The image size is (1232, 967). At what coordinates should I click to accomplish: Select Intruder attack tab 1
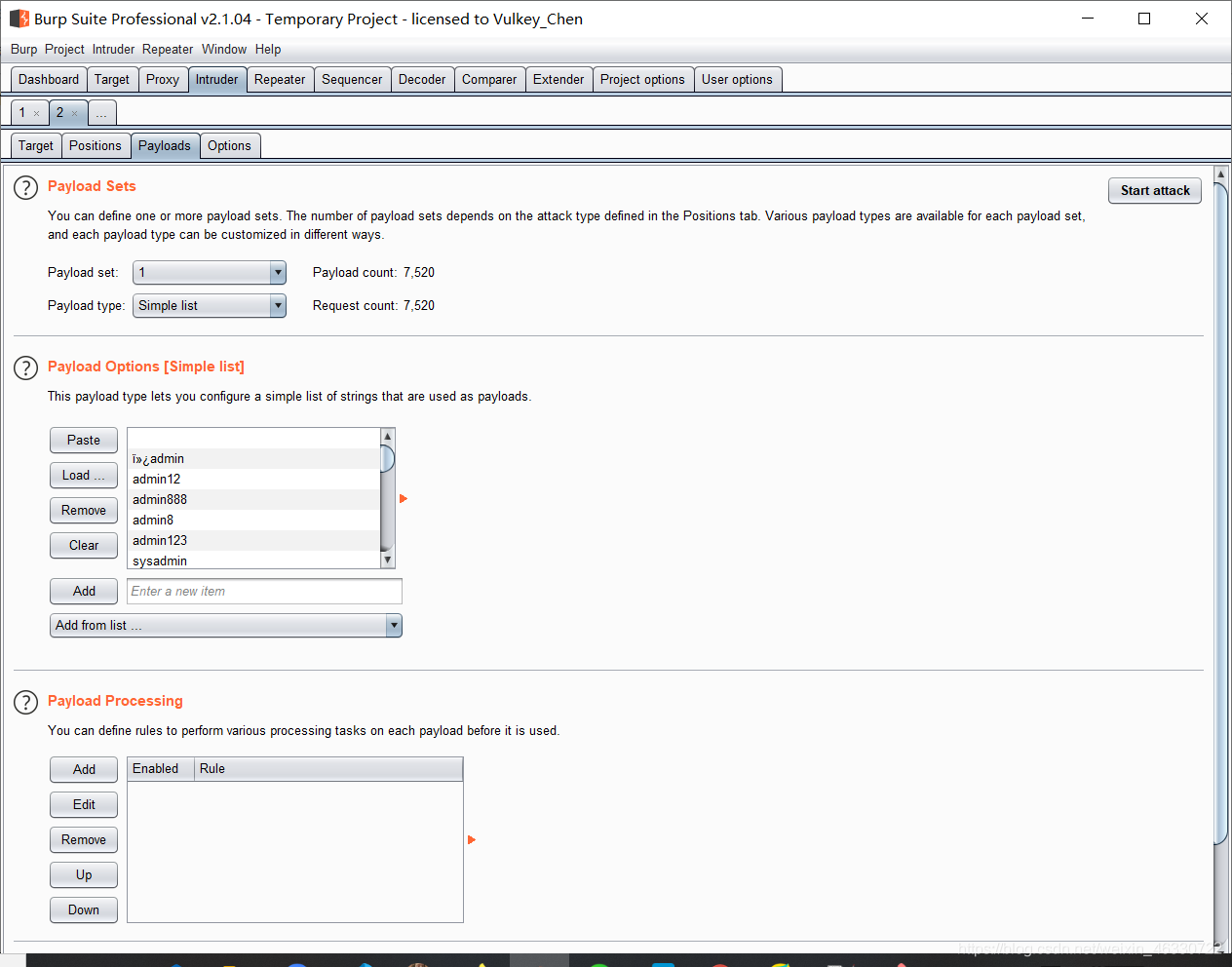[x=22, y=113]
